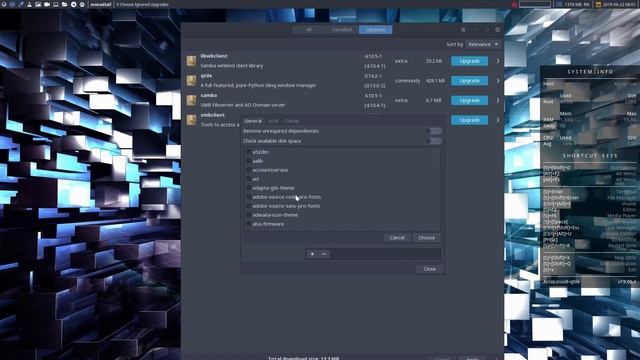Click Cancel in the package chooser

[x=397, y=238]
